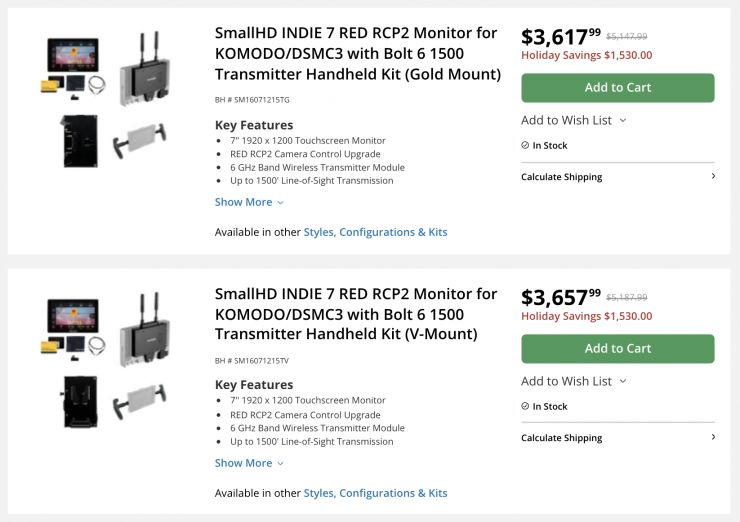Expand Calculate Shipping for Gold Mount kit

point(617,177)
